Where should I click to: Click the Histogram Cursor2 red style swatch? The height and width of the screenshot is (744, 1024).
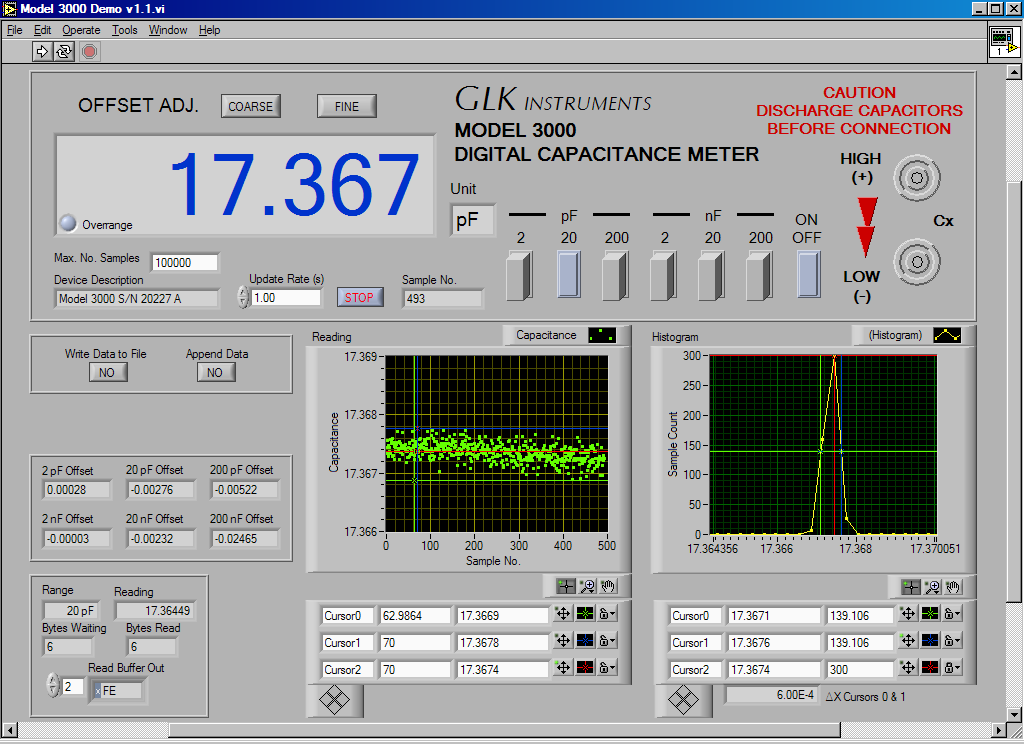930,668
